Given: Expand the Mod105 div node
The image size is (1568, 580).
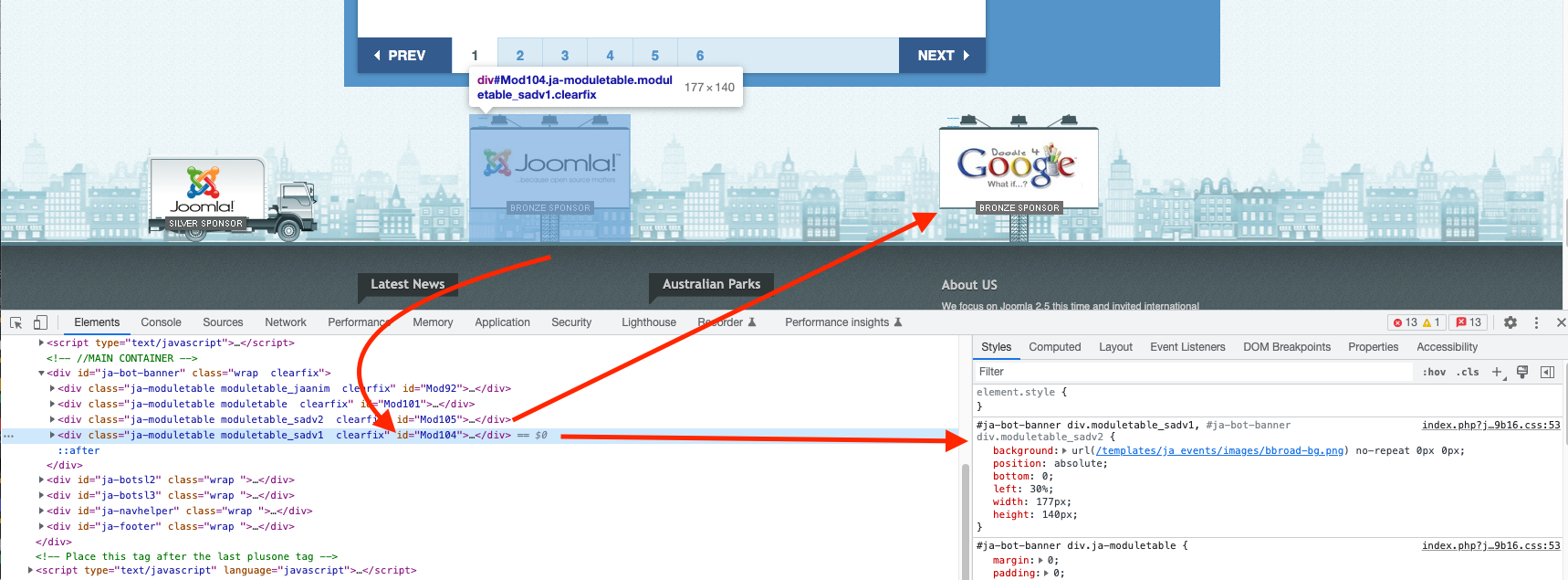Looking at the screenshot, I should (x=52, y=420).
